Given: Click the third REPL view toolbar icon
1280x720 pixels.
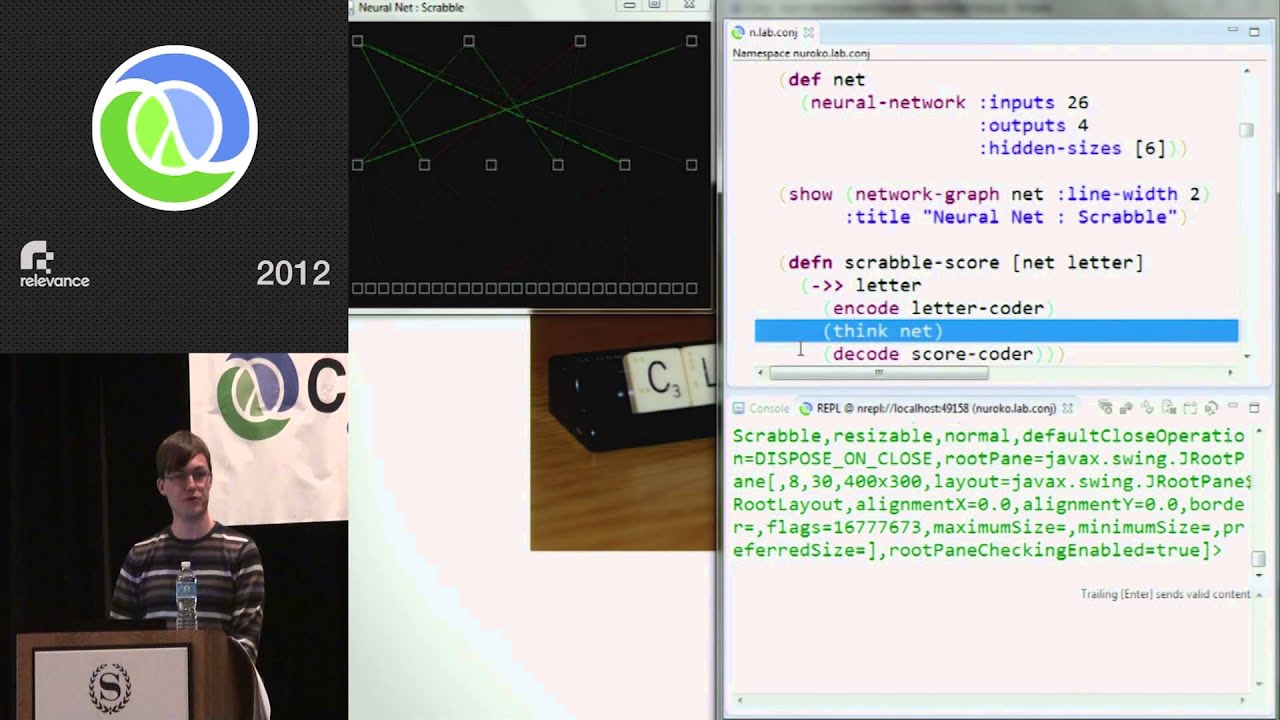Looking at the screenshot, I should click(1149, 408).
